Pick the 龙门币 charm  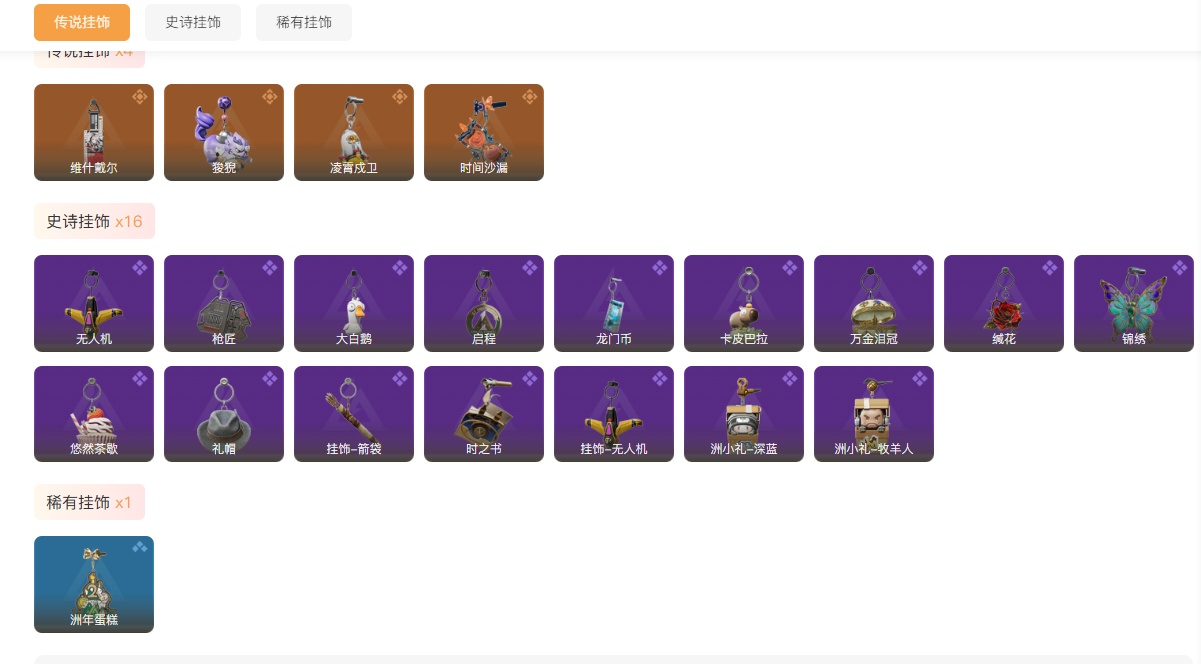click(x=614, y=303)
